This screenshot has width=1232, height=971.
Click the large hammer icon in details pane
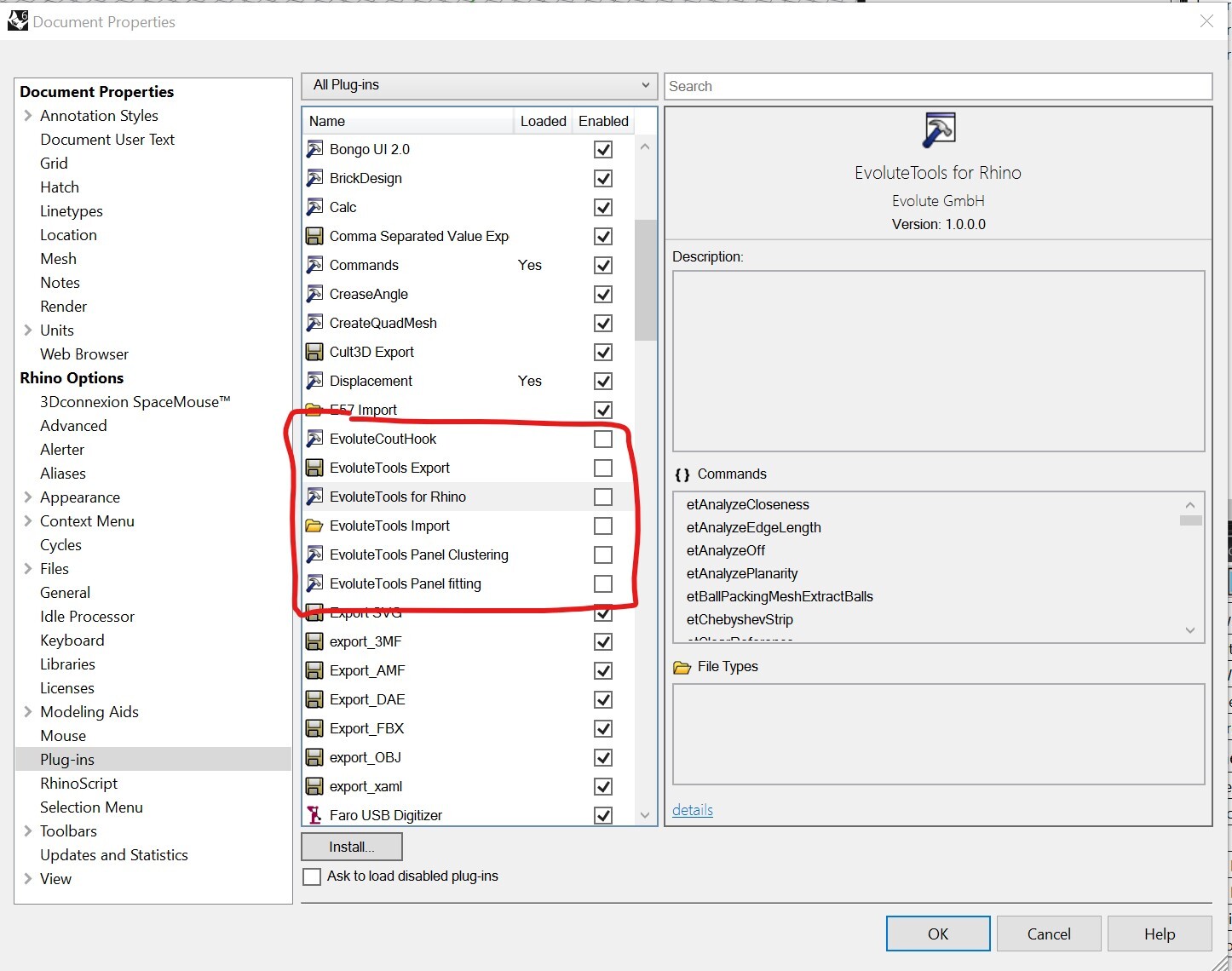click(939, 130)
